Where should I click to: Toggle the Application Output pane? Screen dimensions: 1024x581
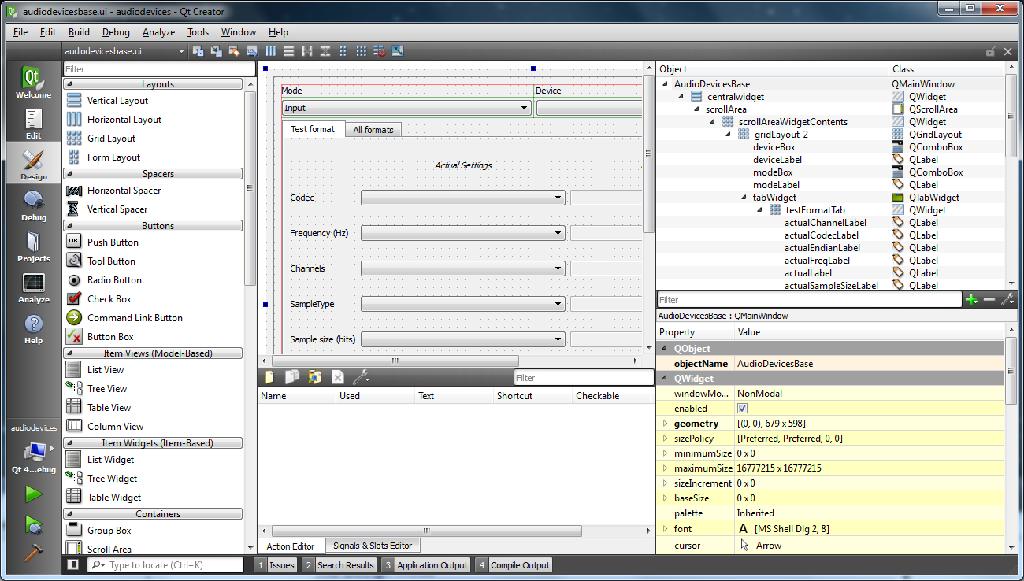click(424, 565)
